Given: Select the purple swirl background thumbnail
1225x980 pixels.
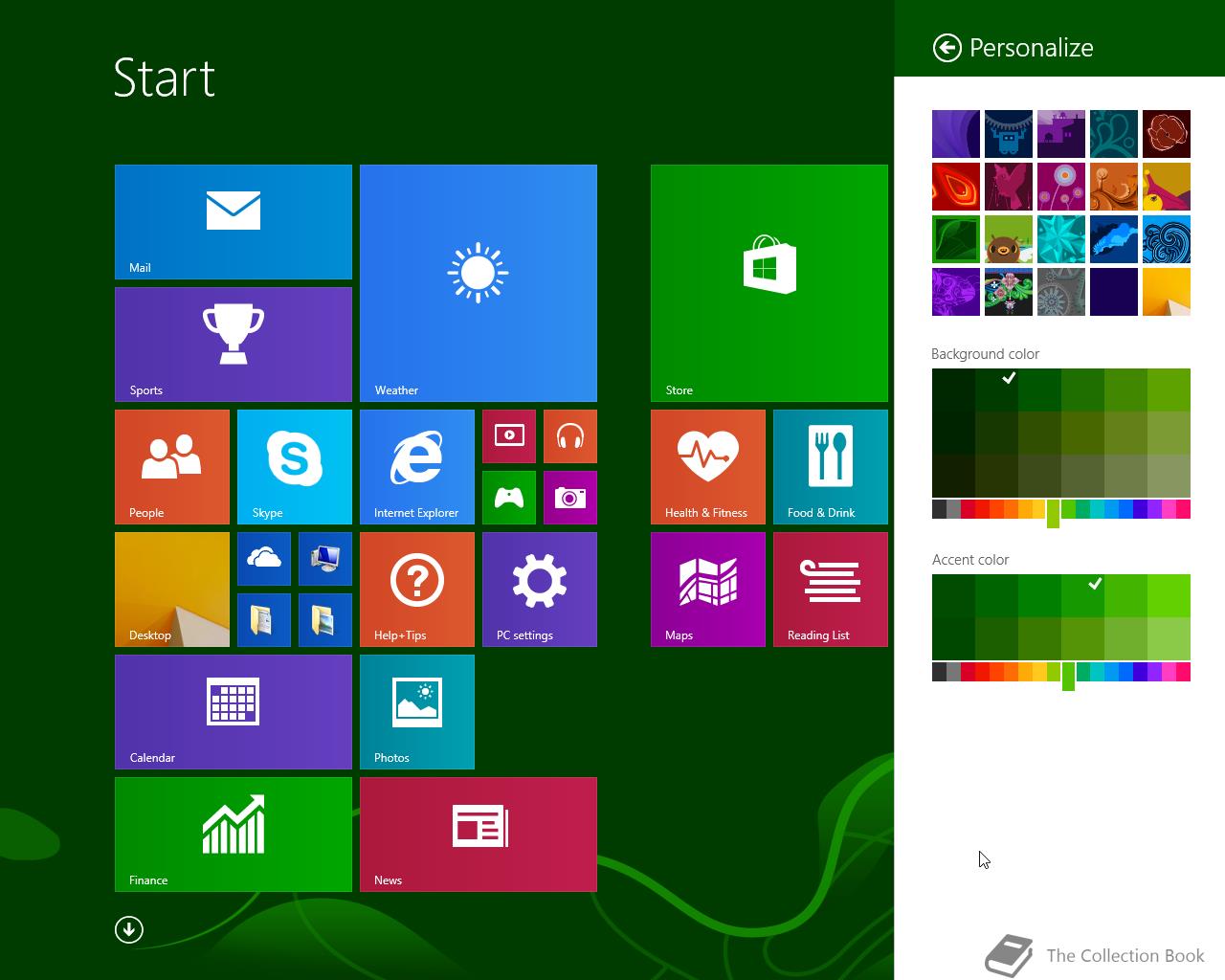Looking at the screenshot, I should click(956, 134).
